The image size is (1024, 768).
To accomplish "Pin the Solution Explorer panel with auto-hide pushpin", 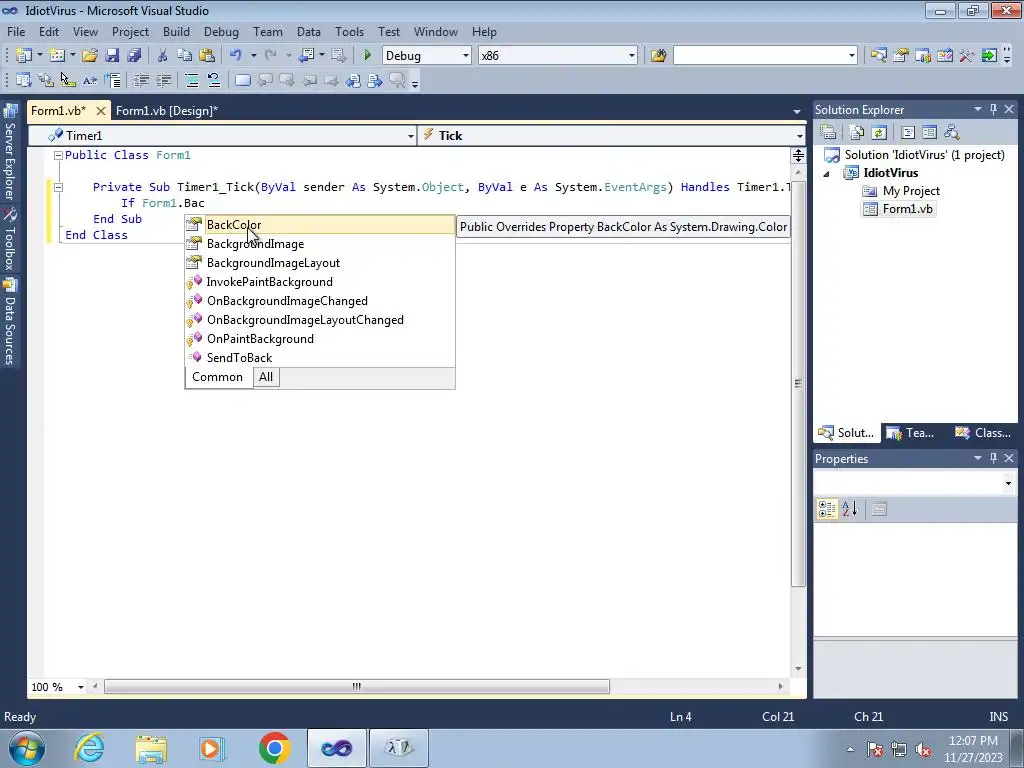I will tap(993, 110).
